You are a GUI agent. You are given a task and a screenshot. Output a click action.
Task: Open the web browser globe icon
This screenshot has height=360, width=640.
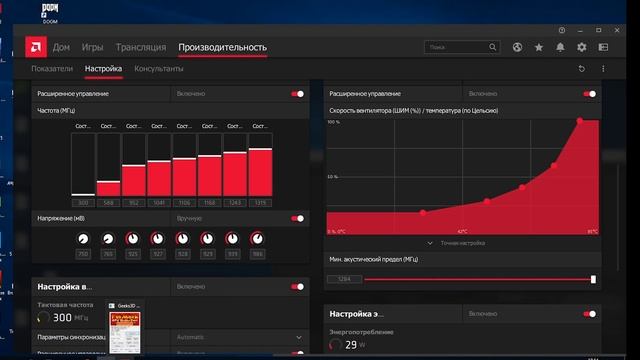tap(517, 47)
